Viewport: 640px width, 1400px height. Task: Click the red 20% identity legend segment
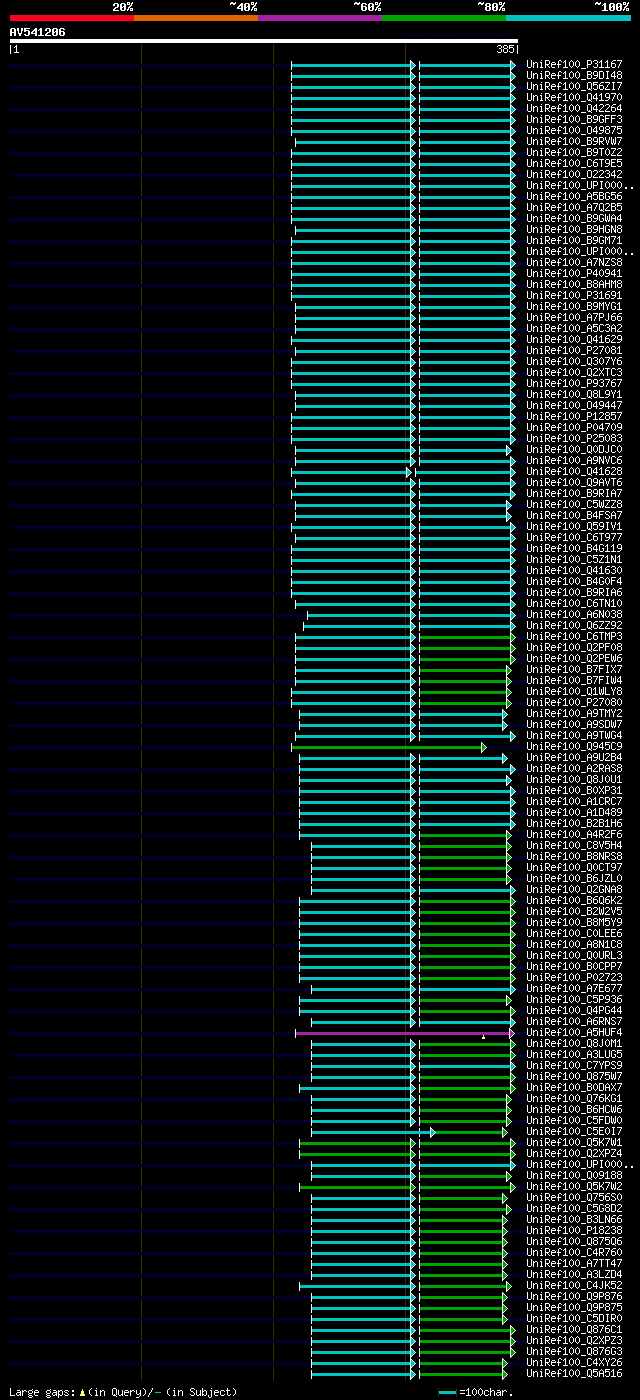[x=72, y=18]
